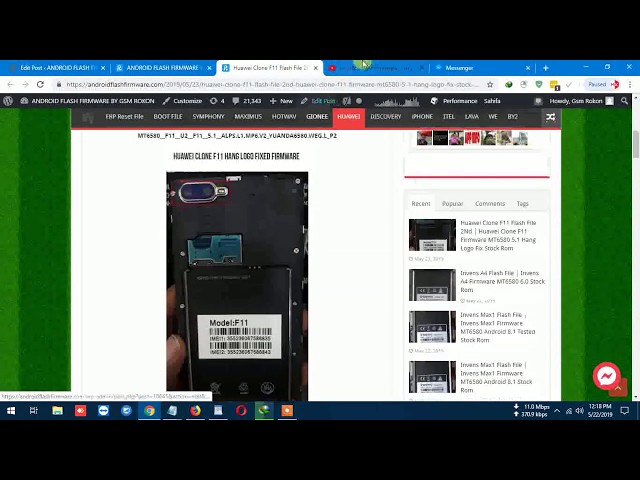This screenshot has width=640, height=480.
Task: Click the large Model:F11 phone image
Action: [x=237, y=286]
